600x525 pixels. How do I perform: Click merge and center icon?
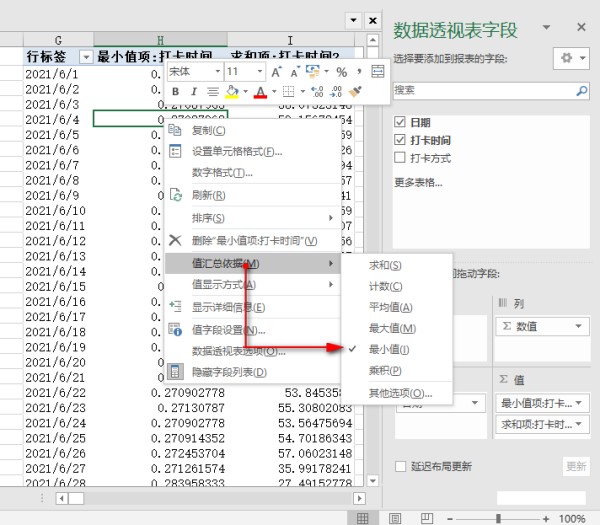(378, 72)
